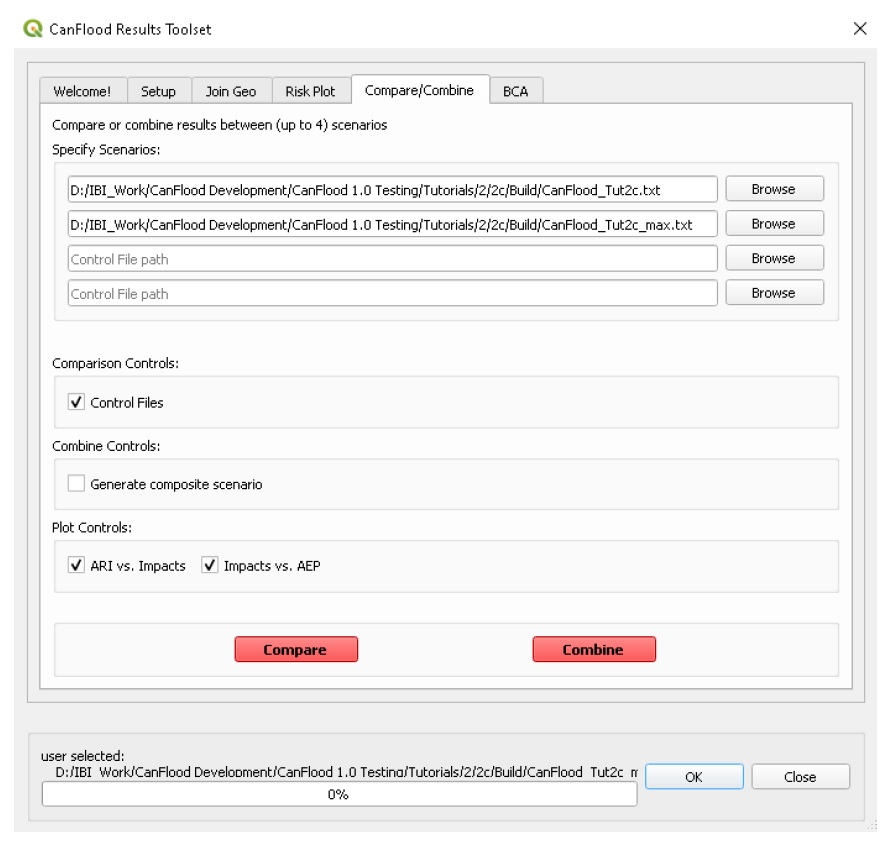Go to the Join Geo tab
The image size is (895, 843).
pos(231,91)
